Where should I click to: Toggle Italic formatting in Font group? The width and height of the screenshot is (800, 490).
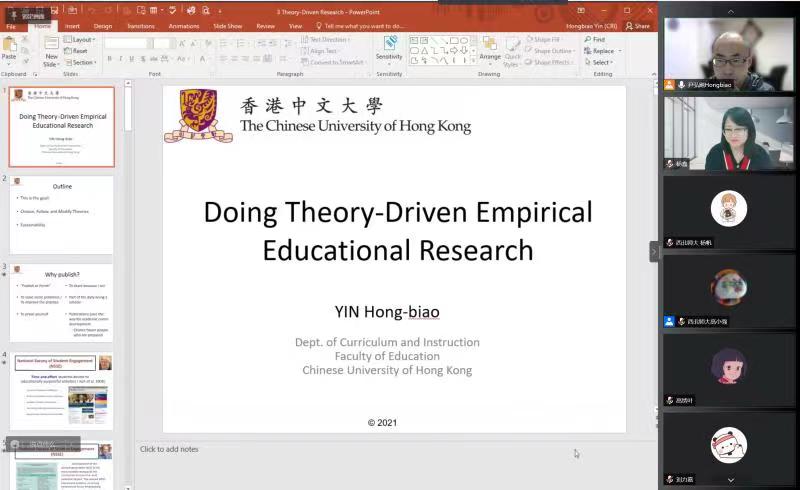121,59
